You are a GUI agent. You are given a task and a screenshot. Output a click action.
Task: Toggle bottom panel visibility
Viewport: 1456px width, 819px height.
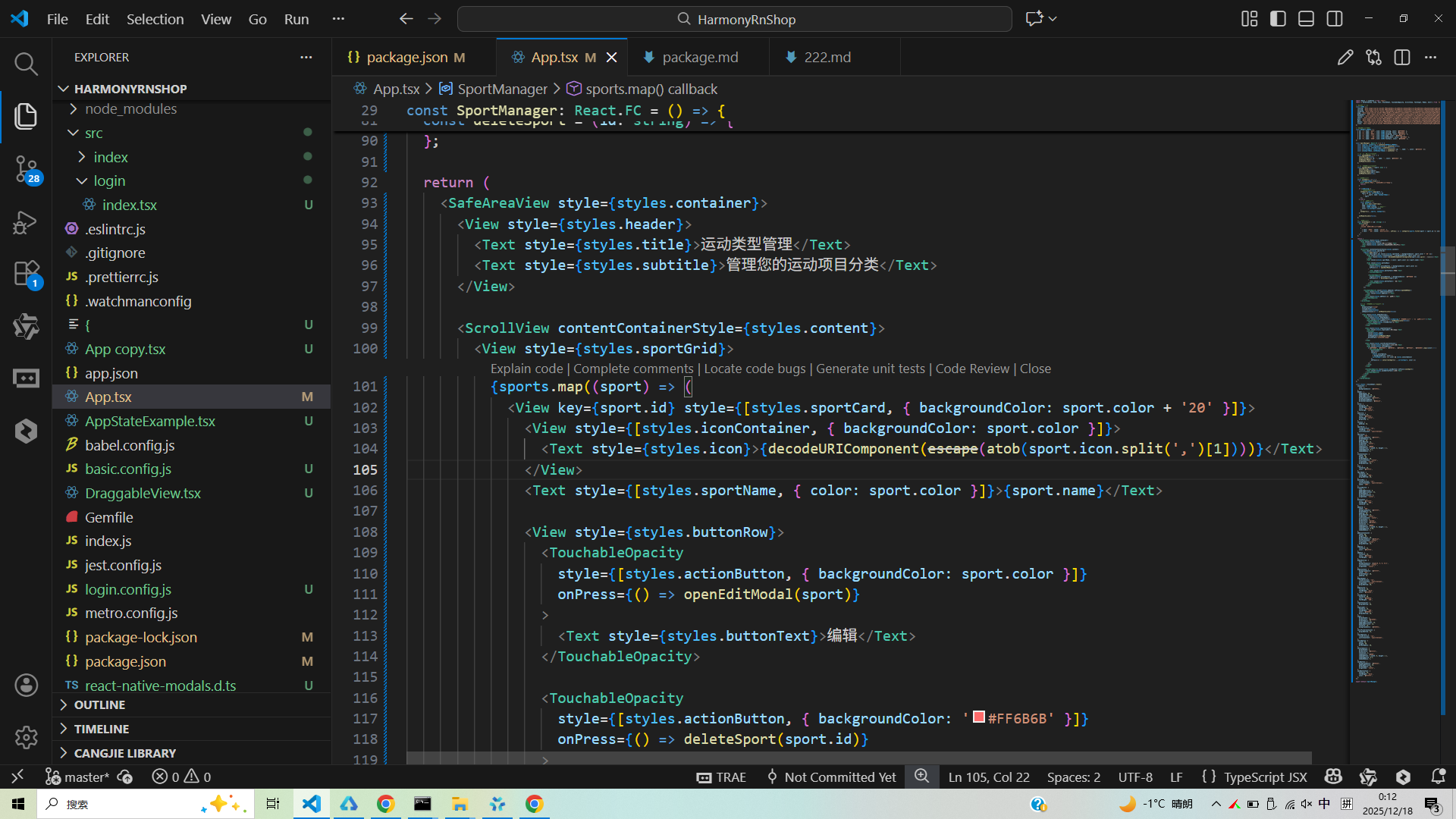[x=1306, y=19]
